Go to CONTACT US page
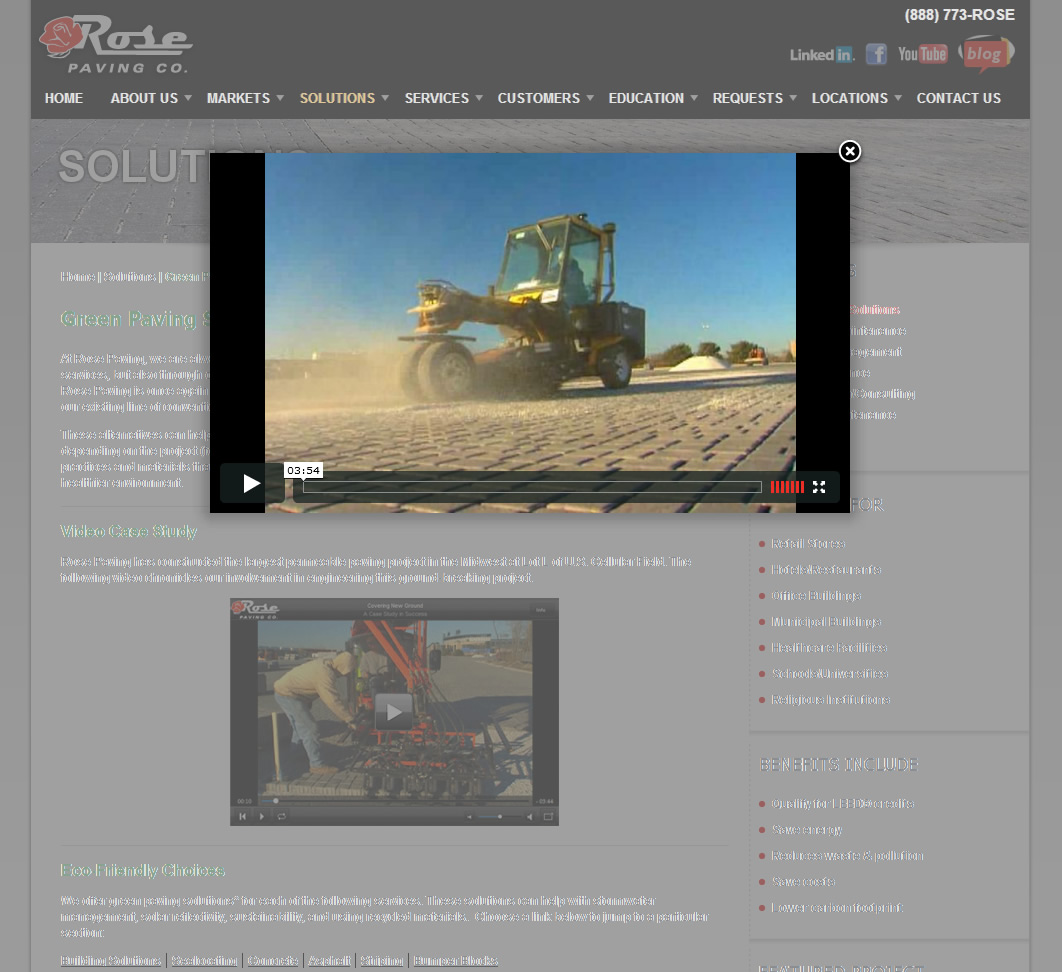The image size is (1062, 972). (958, 98)
